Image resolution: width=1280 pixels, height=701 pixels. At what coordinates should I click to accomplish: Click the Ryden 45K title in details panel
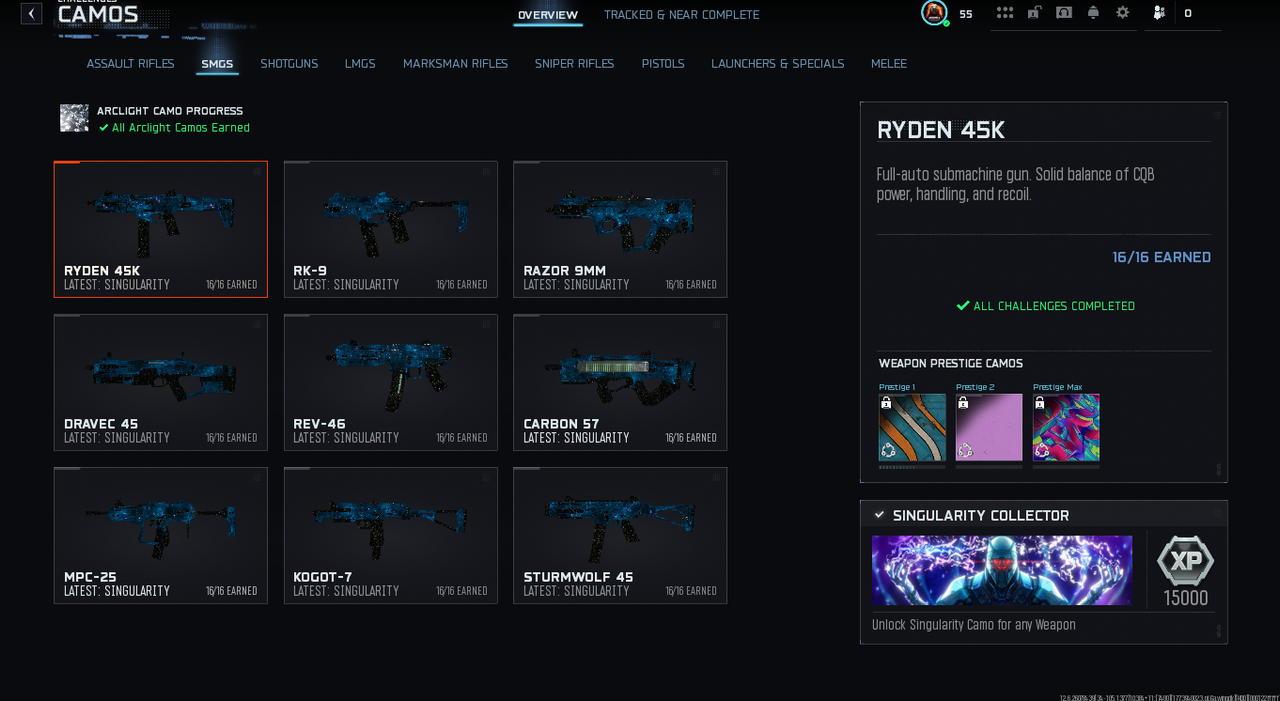click(941, 130)
